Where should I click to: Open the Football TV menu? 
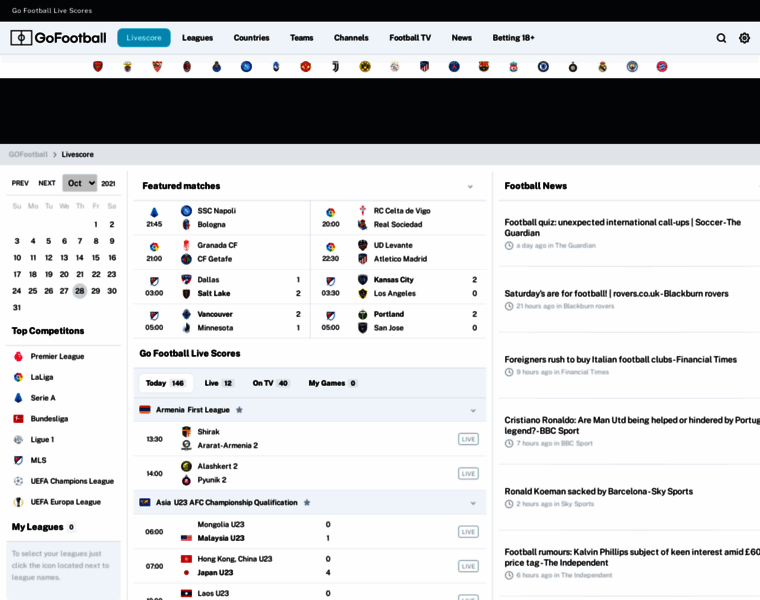point(410,38)
